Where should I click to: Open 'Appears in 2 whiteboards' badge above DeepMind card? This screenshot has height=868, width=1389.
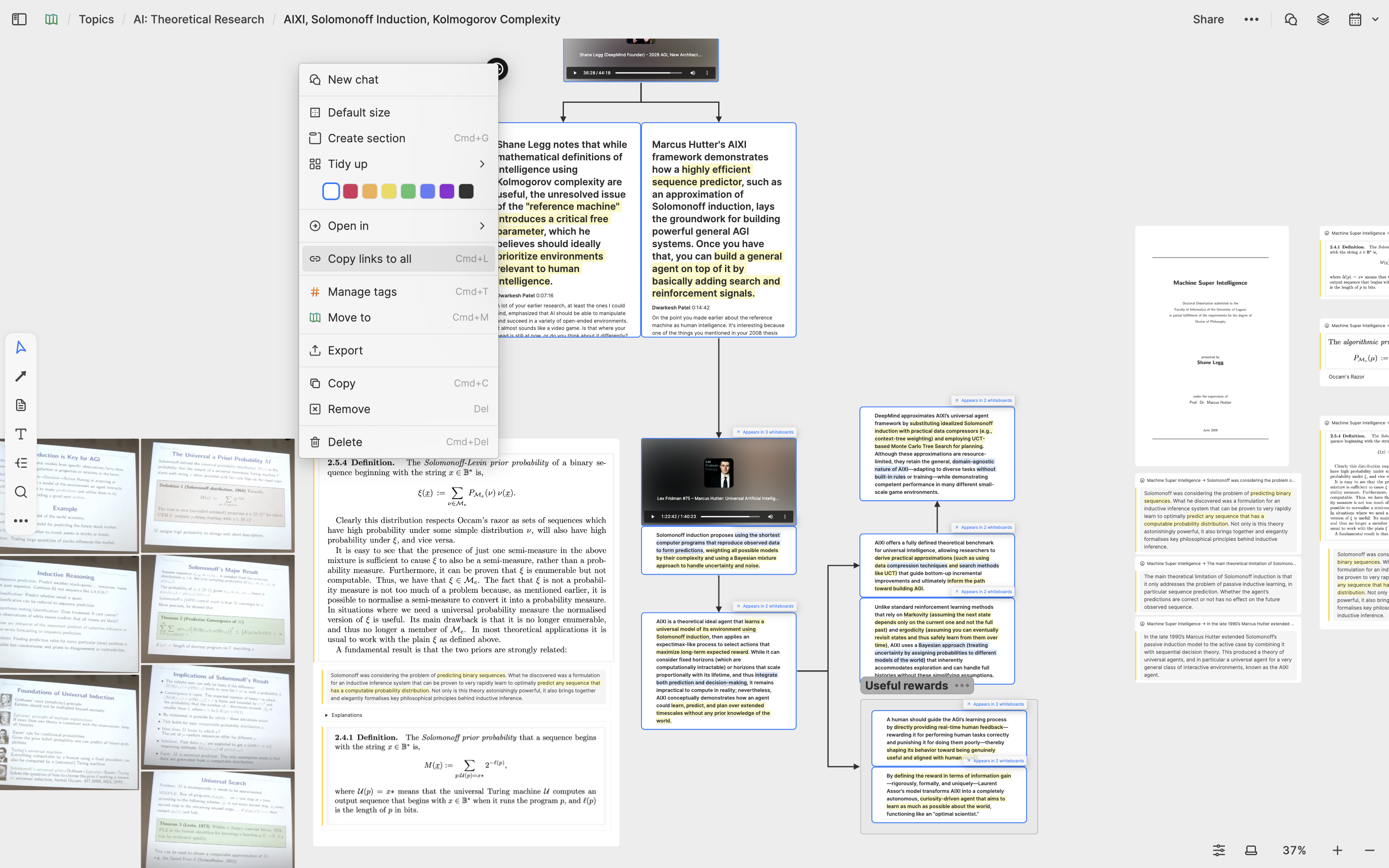(x=983, y=401)
